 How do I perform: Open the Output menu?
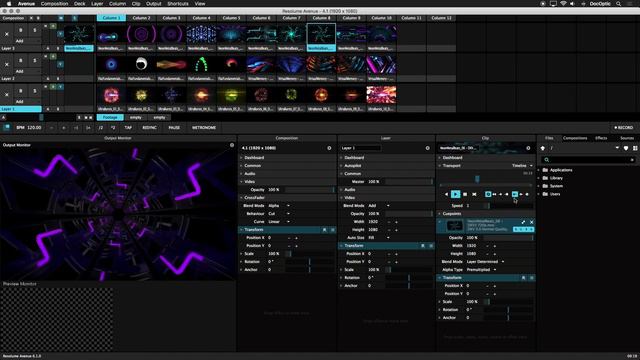click(x=153, y=4)
